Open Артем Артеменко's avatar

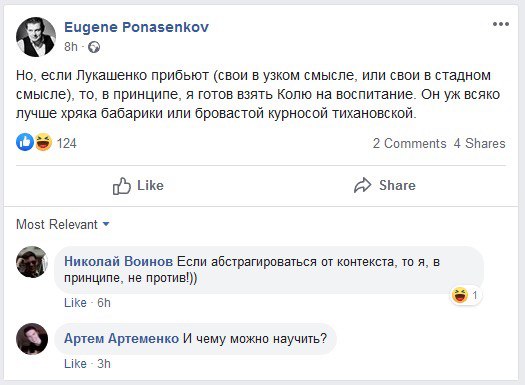(x=32, y=339)
